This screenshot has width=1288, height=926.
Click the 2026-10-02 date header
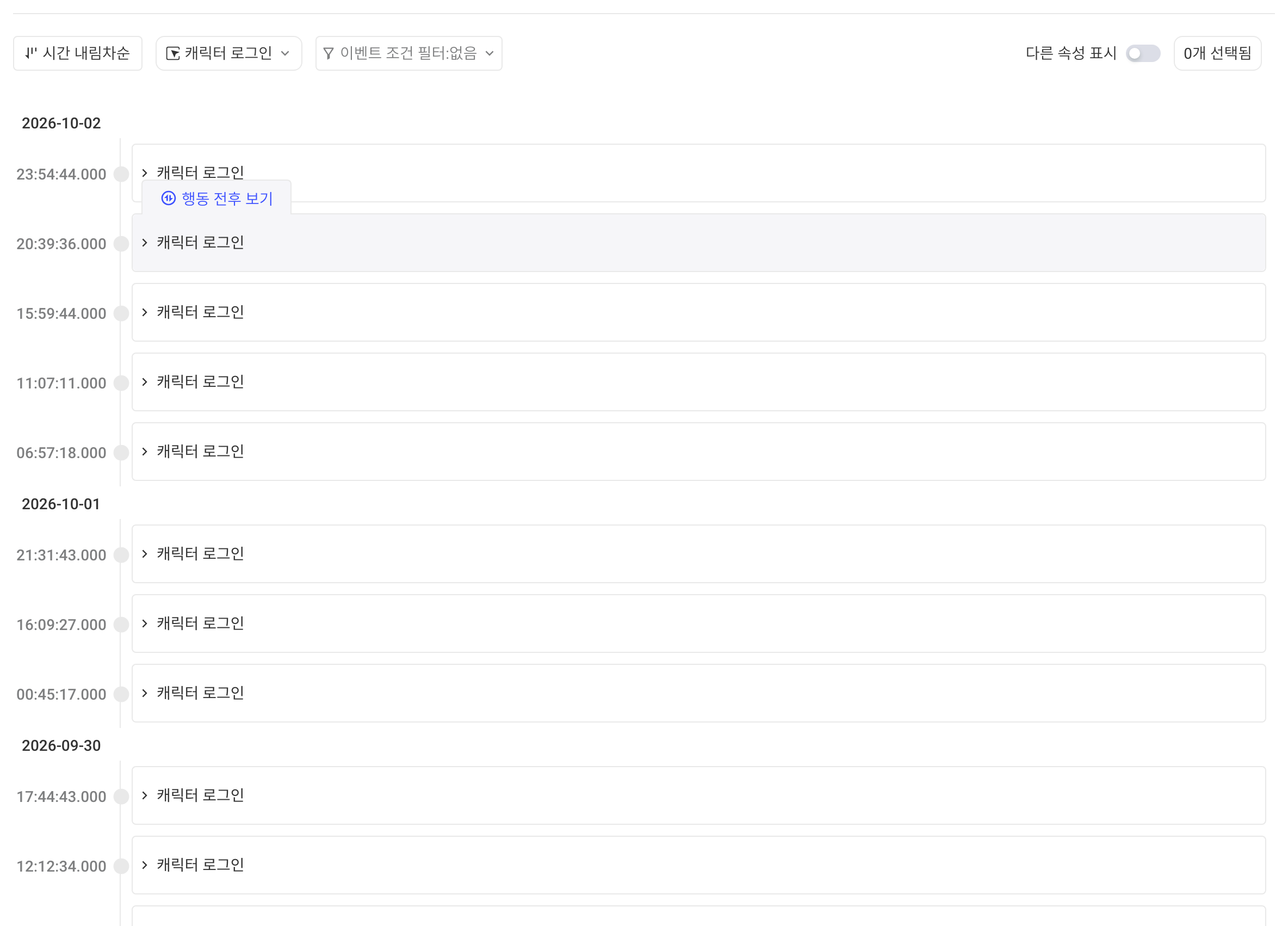[61, 124]
